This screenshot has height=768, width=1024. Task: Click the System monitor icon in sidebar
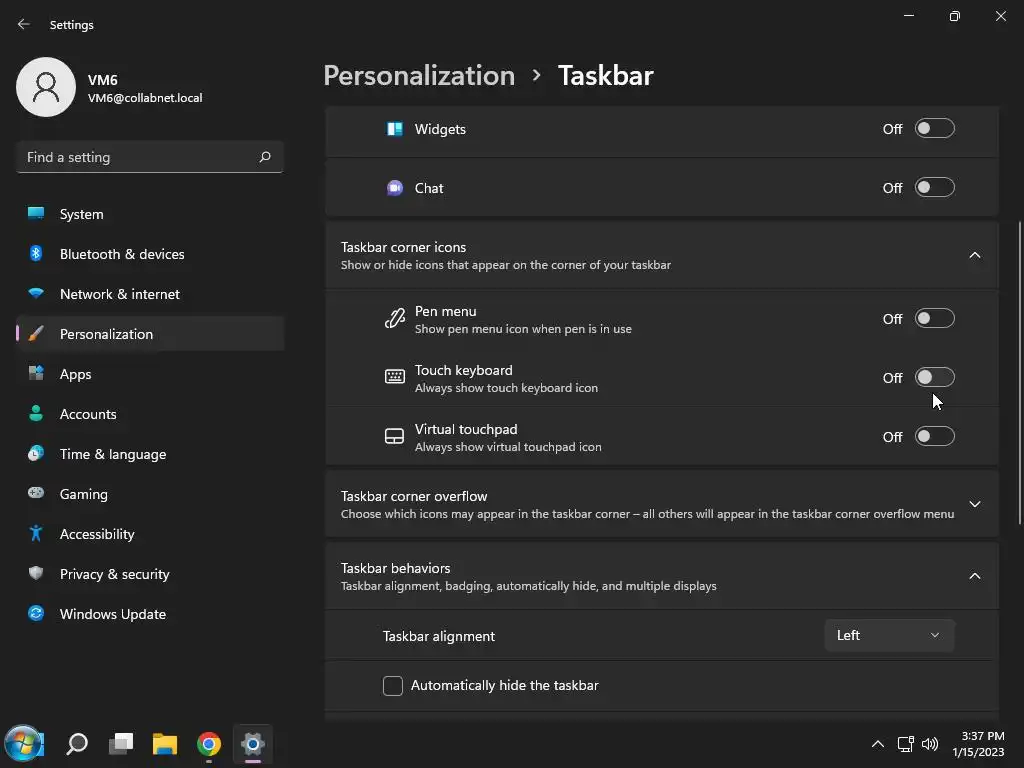[x=36, y=214]
